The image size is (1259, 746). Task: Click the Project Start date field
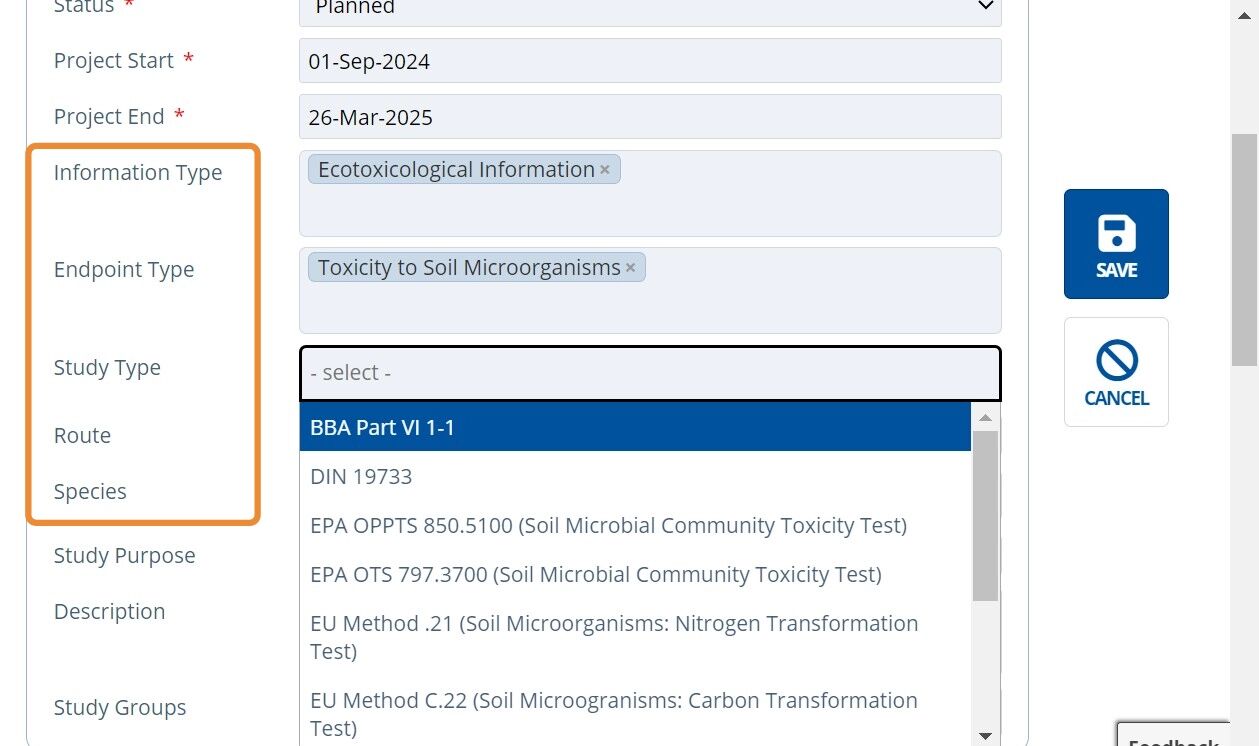click(650, 61)
